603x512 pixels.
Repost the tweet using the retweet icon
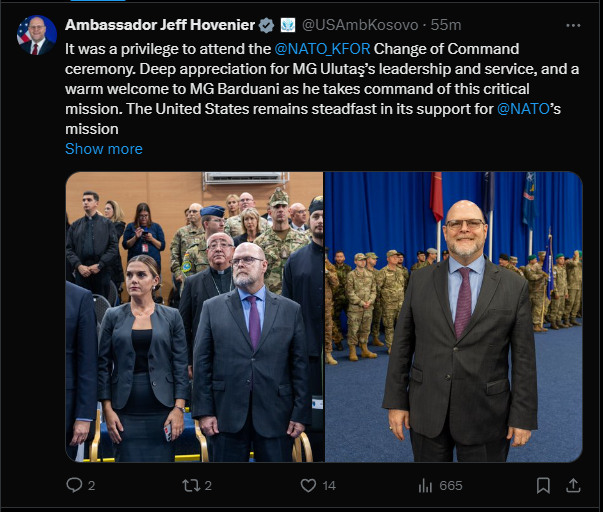point(191,485)
